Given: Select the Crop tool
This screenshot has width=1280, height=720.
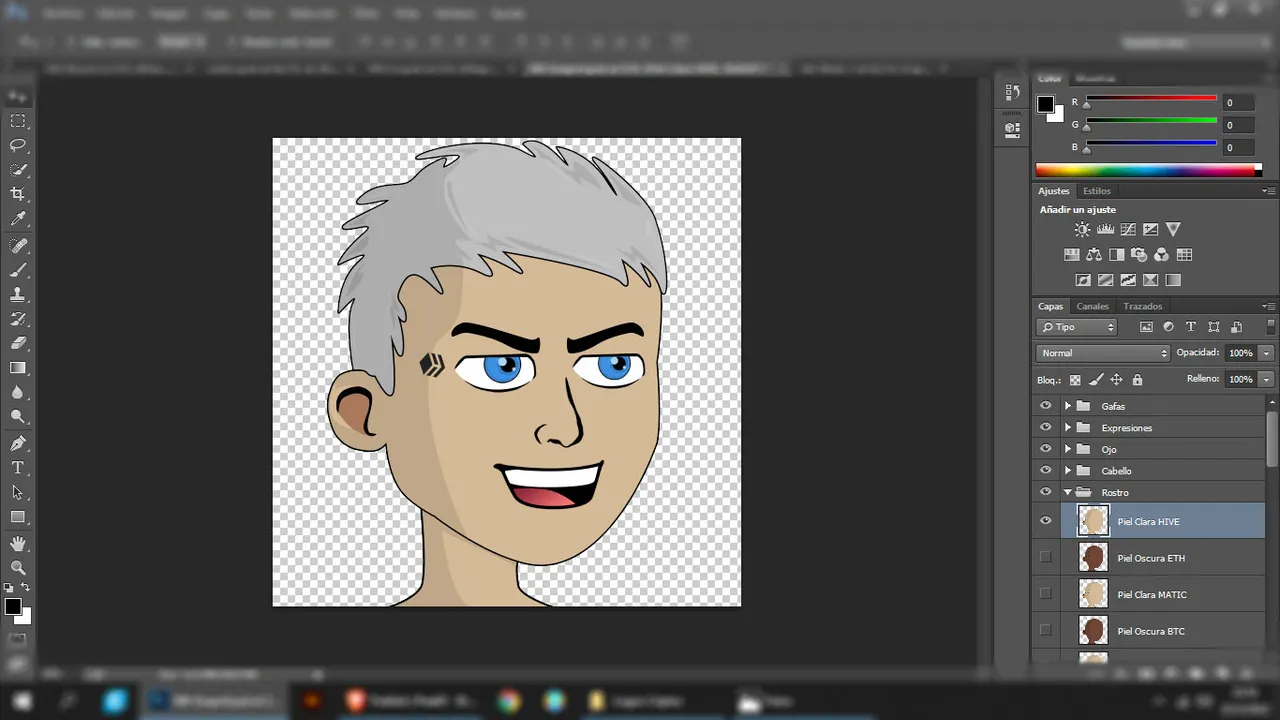Looking at the screenshot, I should (18, 194).
